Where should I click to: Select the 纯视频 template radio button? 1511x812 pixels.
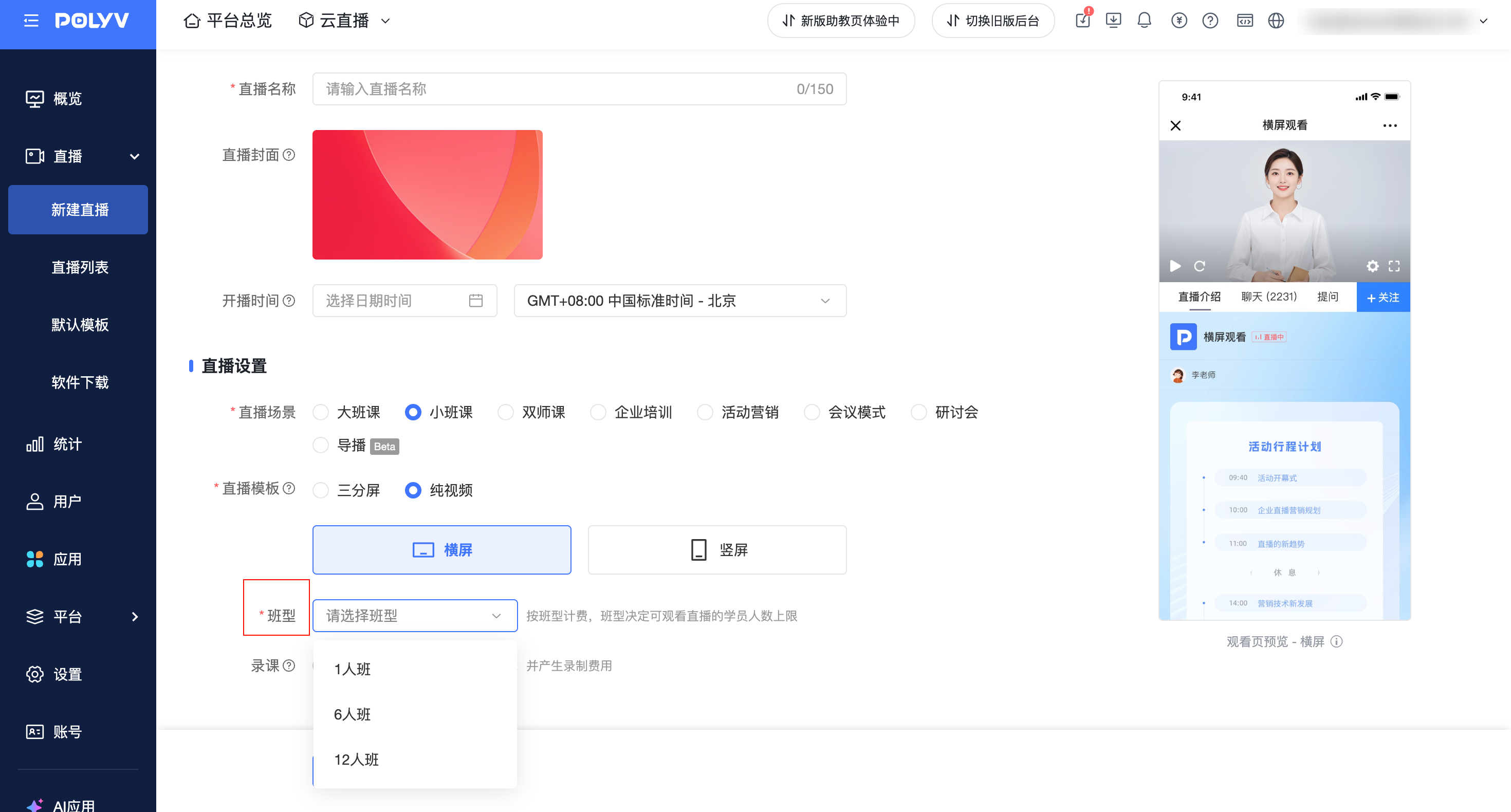[x=413, y=490]
